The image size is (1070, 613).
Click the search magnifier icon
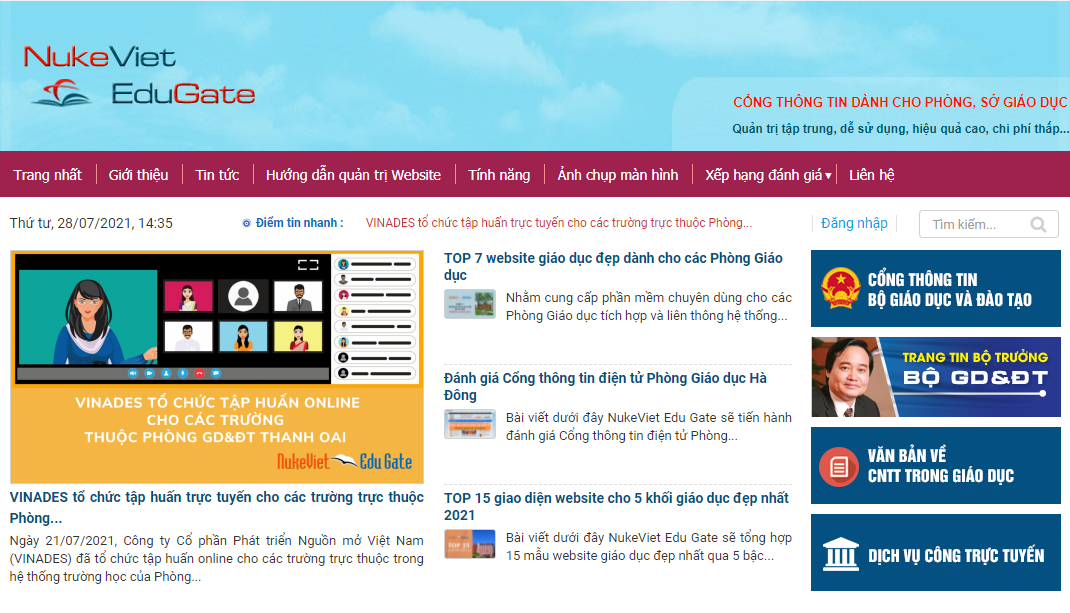(1038, 225)
